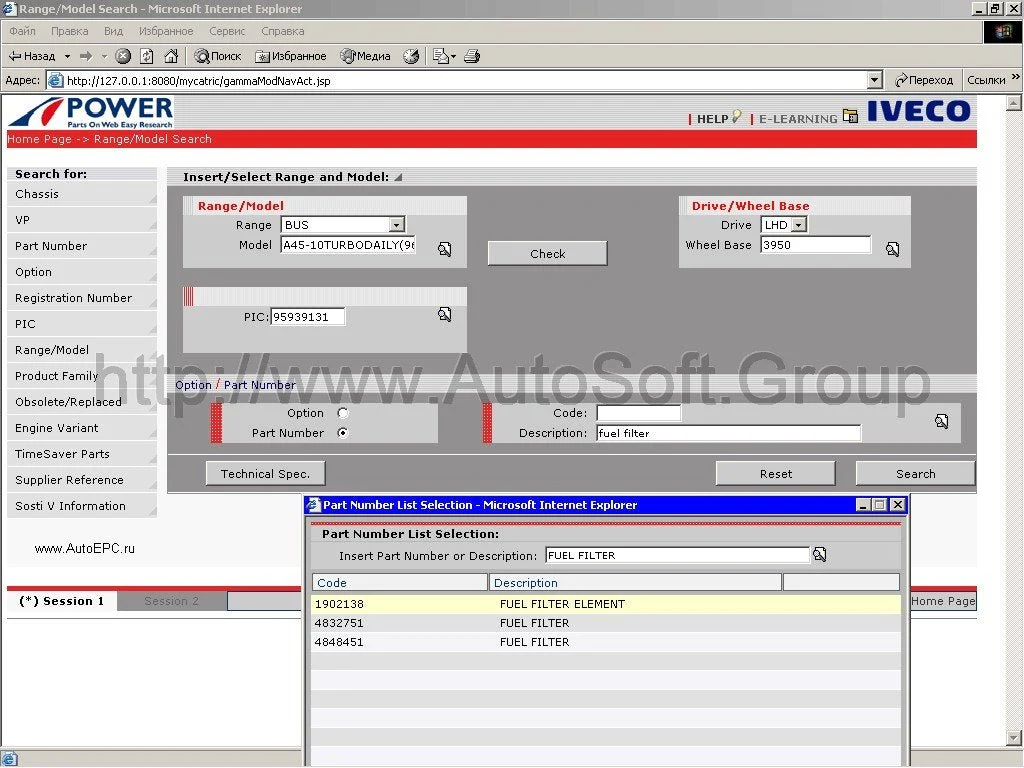Select the Option radio button

pyautogui.click(x=343, y=413)
